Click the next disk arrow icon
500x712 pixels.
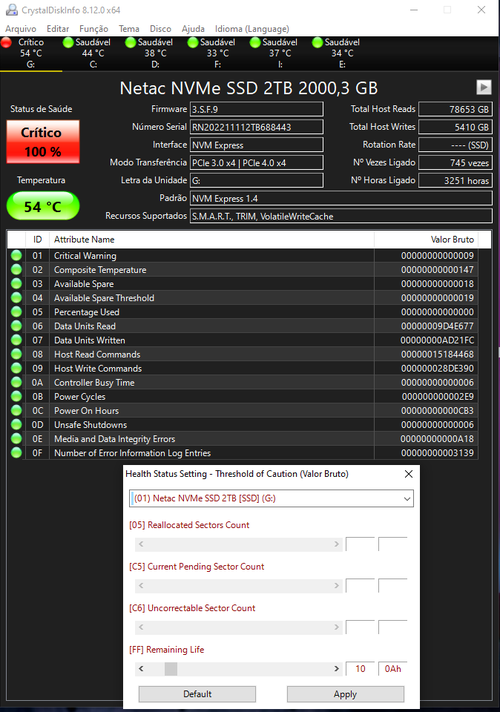click(x=484, y=87)
